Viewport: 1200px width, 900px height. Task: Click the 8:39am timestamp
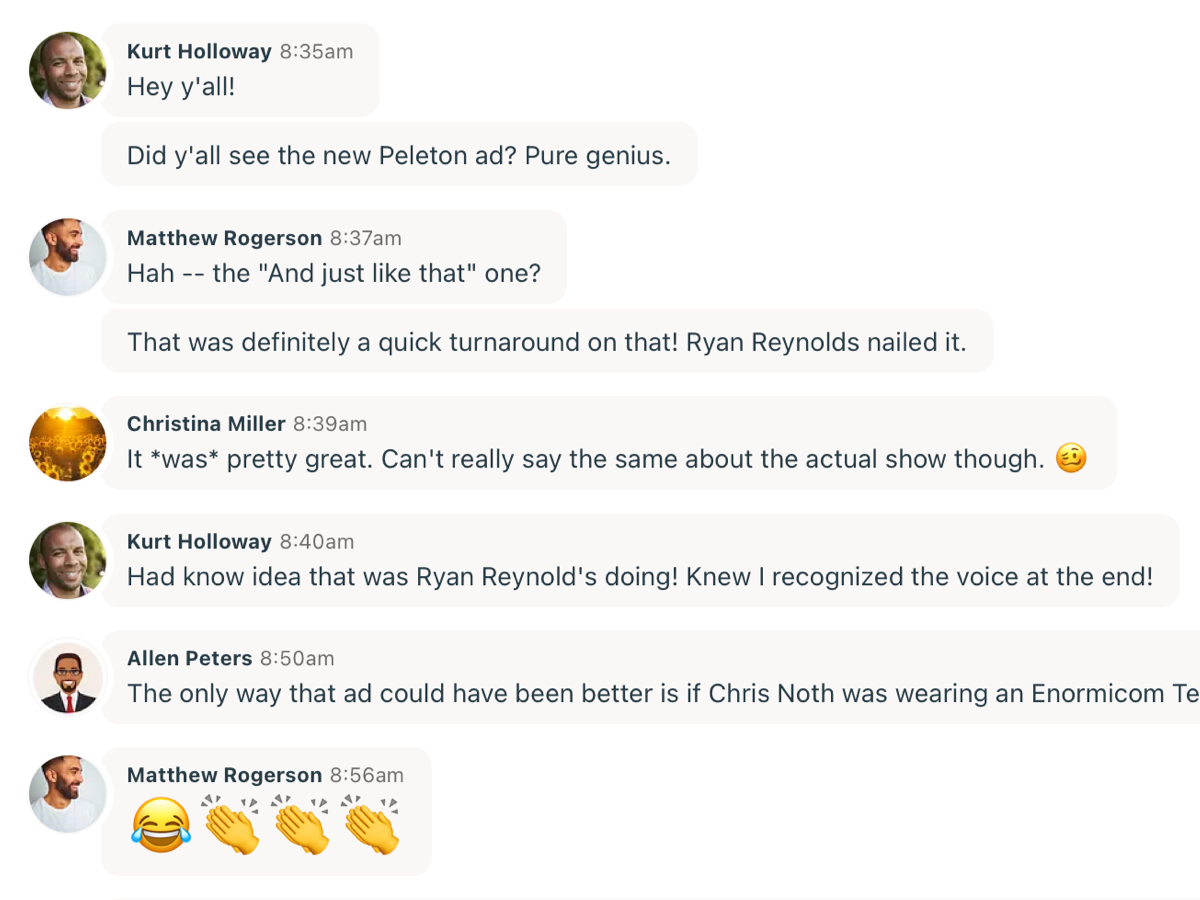point(330,424)
